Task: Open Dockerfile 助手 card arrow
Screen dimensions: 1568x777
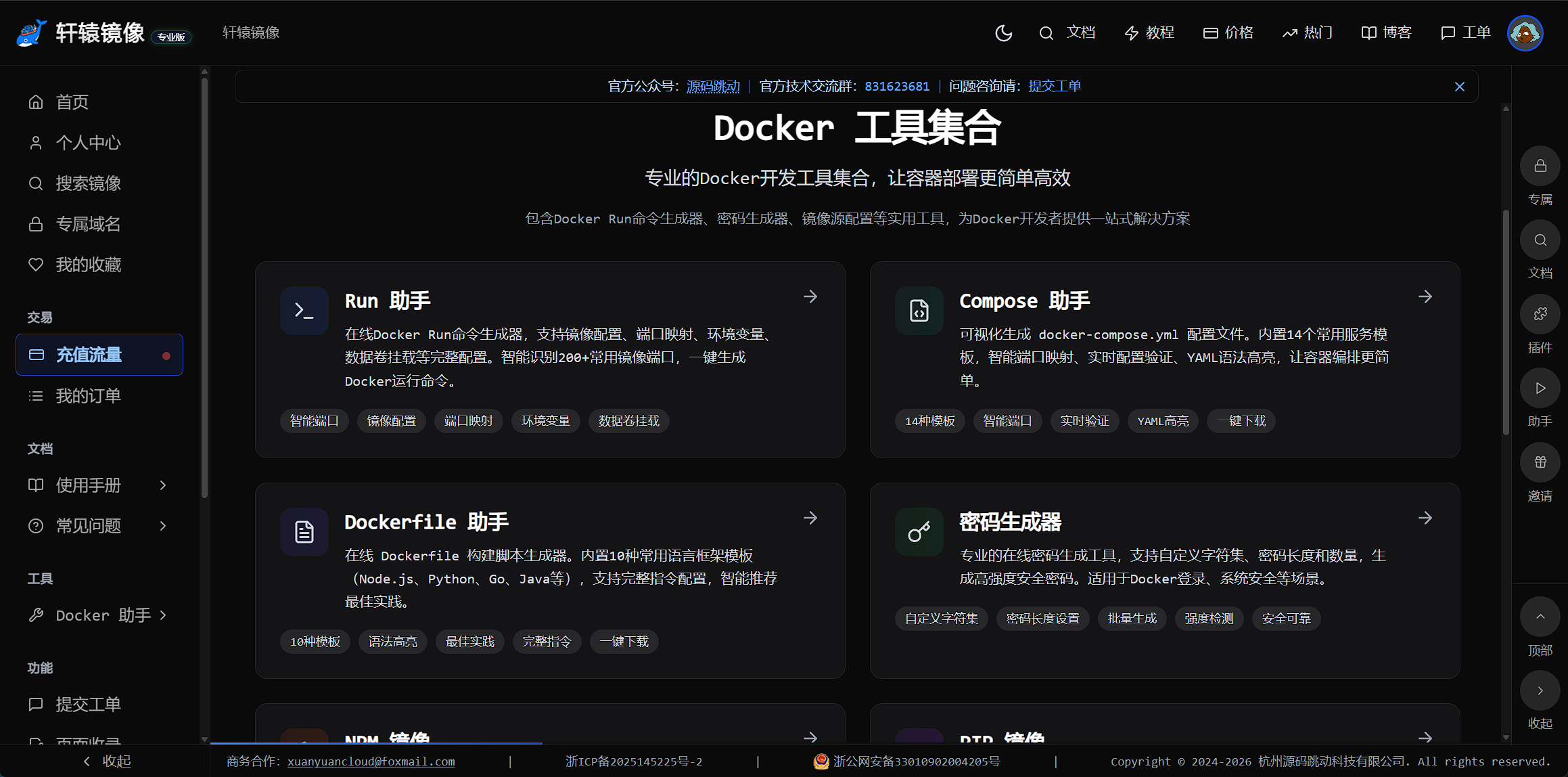Action: point(810,518)
